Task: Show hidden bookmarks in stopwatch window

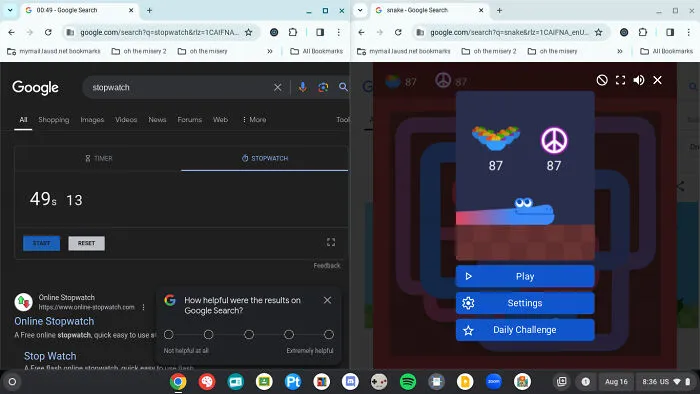Action: [x=270, y=51]
